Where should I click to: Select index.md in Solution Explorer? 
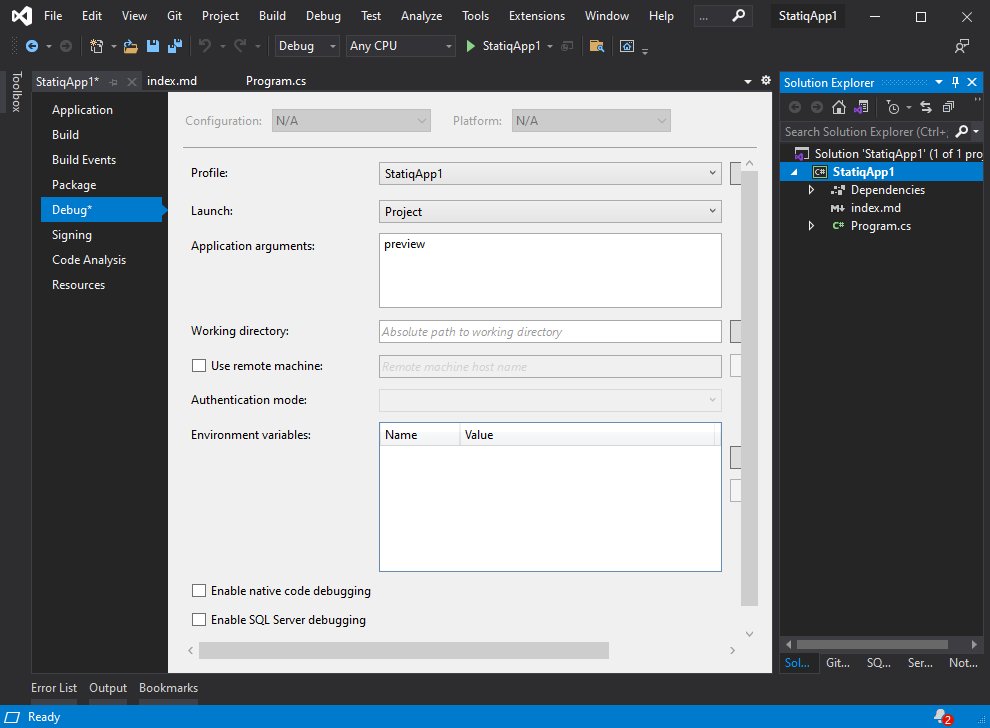click(x=875, y=208)
